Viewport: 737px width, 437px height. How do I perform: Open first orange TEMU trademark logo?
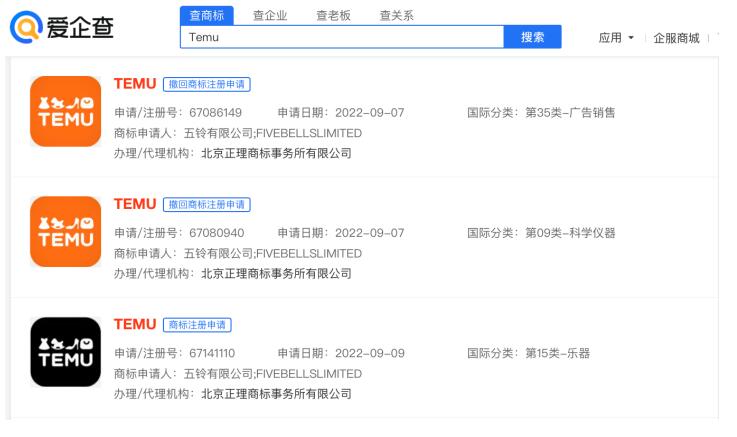[66, 112]
